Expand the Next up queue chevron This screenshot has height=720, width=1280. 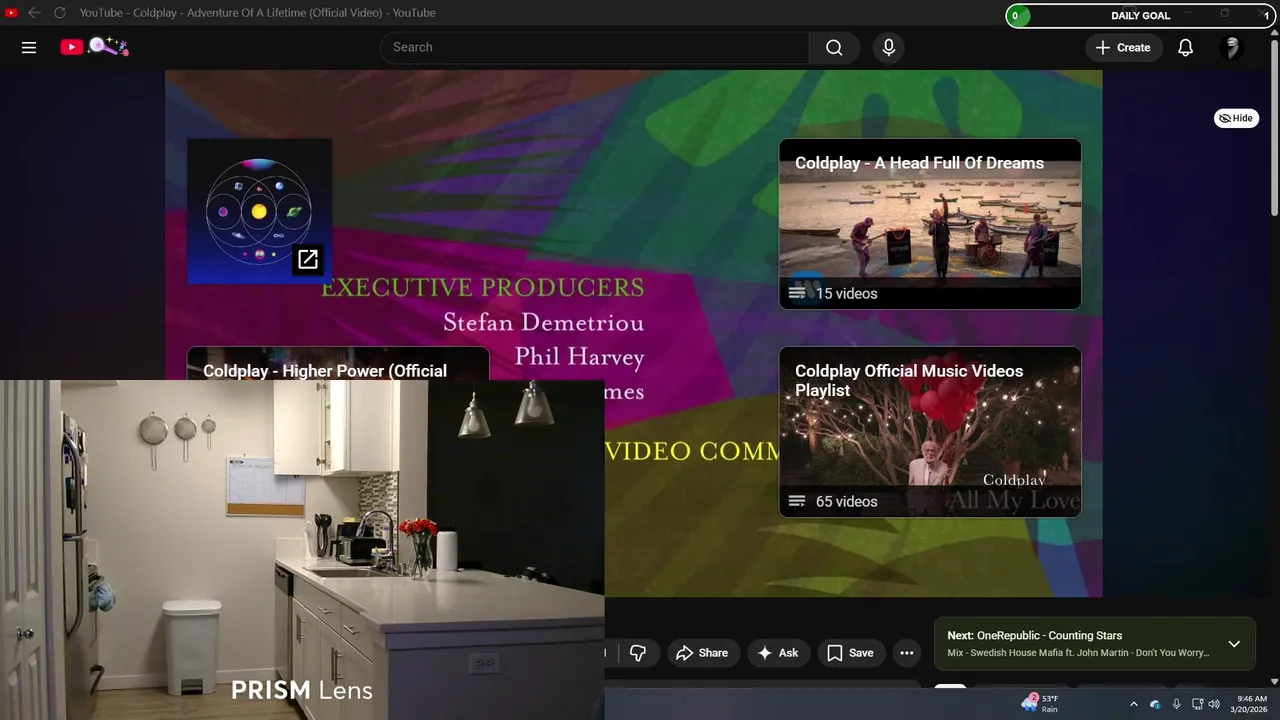1234,644
